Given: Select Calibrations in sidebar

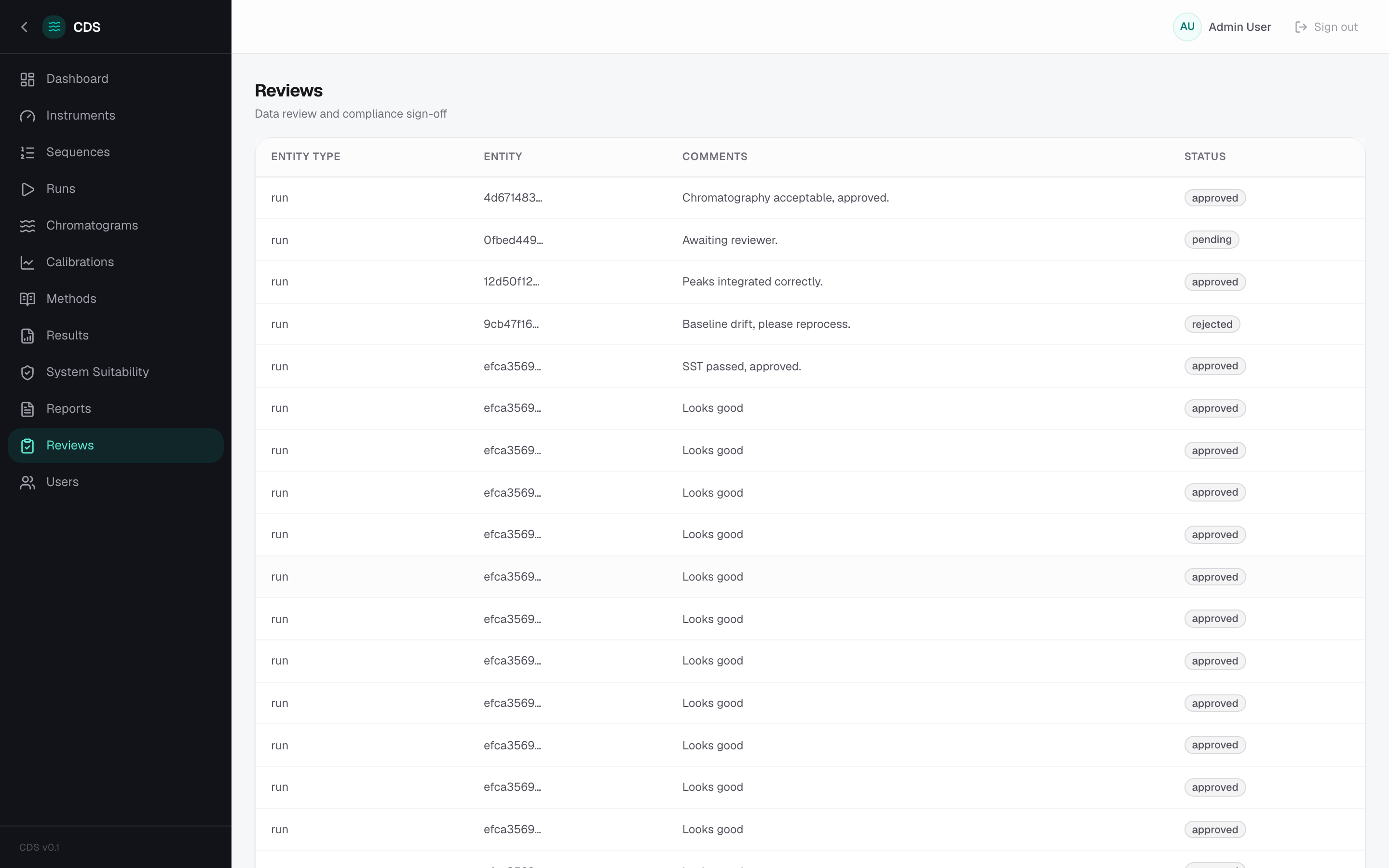Looking at the screenshot, I should point(115,263).
